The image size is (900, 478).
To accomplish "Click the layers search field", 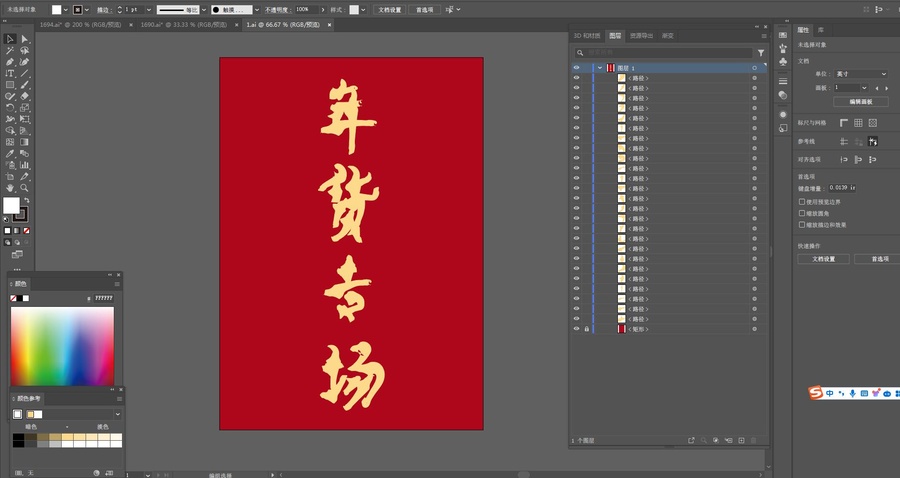I will pyautogui.click(x=664, y=53).
